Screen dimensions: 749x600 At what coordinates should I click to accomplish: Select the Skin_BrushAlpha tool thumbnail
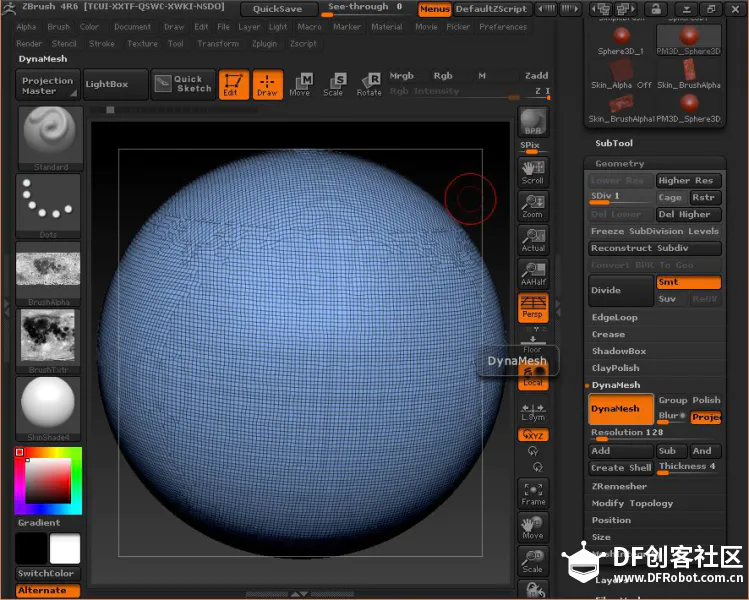click(x=688, y=74)
